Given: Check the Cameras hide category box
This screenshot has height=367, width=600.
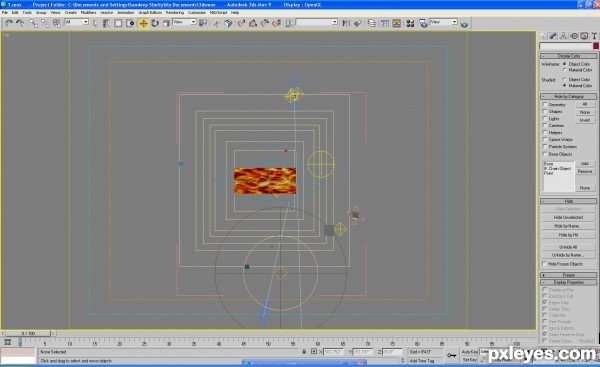Looking at the screenshot, I should [x=545, y=126].
